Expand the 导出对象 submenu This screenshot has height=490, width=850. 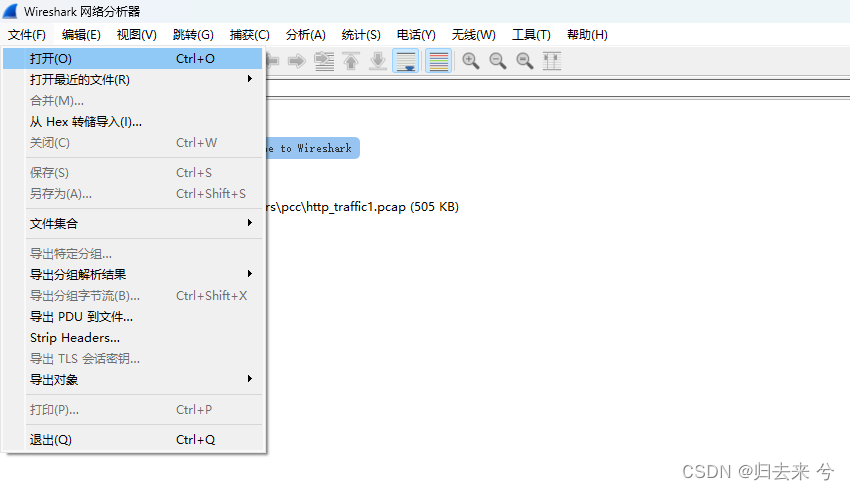pos(133,379)
